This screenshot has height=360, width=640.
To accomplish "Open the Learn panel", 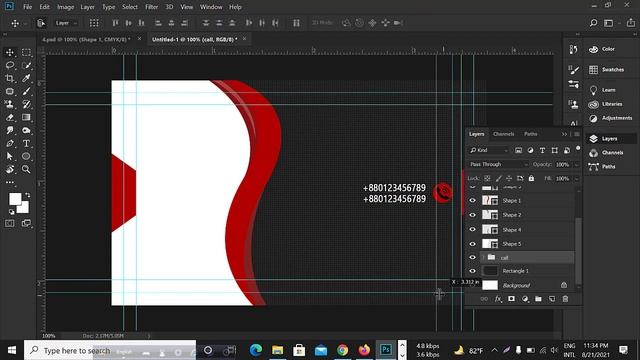I will (602, 90).
